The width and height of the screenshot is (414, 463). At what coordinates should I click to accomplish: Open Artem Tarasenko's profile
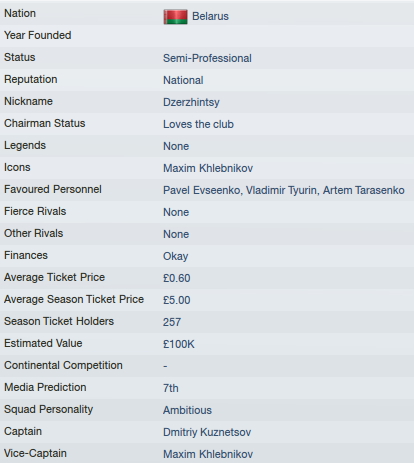click(x=363, y=190)
